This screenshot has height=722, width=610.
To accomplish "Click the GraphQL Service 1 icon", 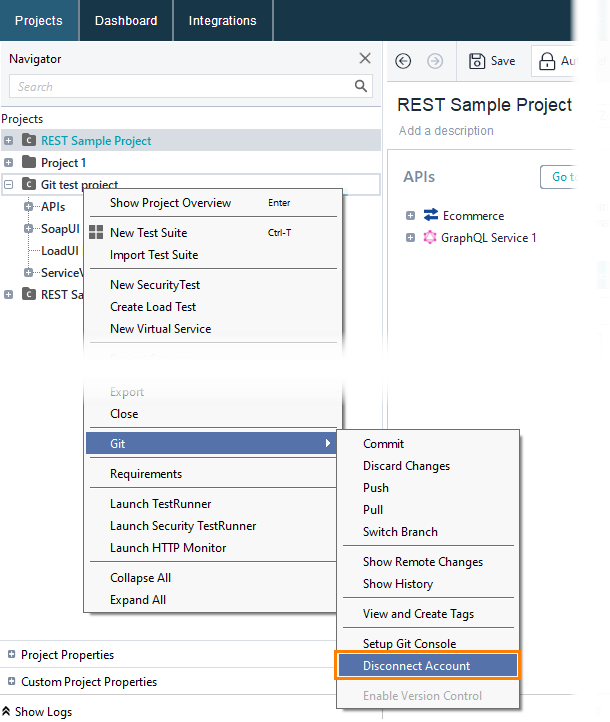I will click(x=430, y=237).
